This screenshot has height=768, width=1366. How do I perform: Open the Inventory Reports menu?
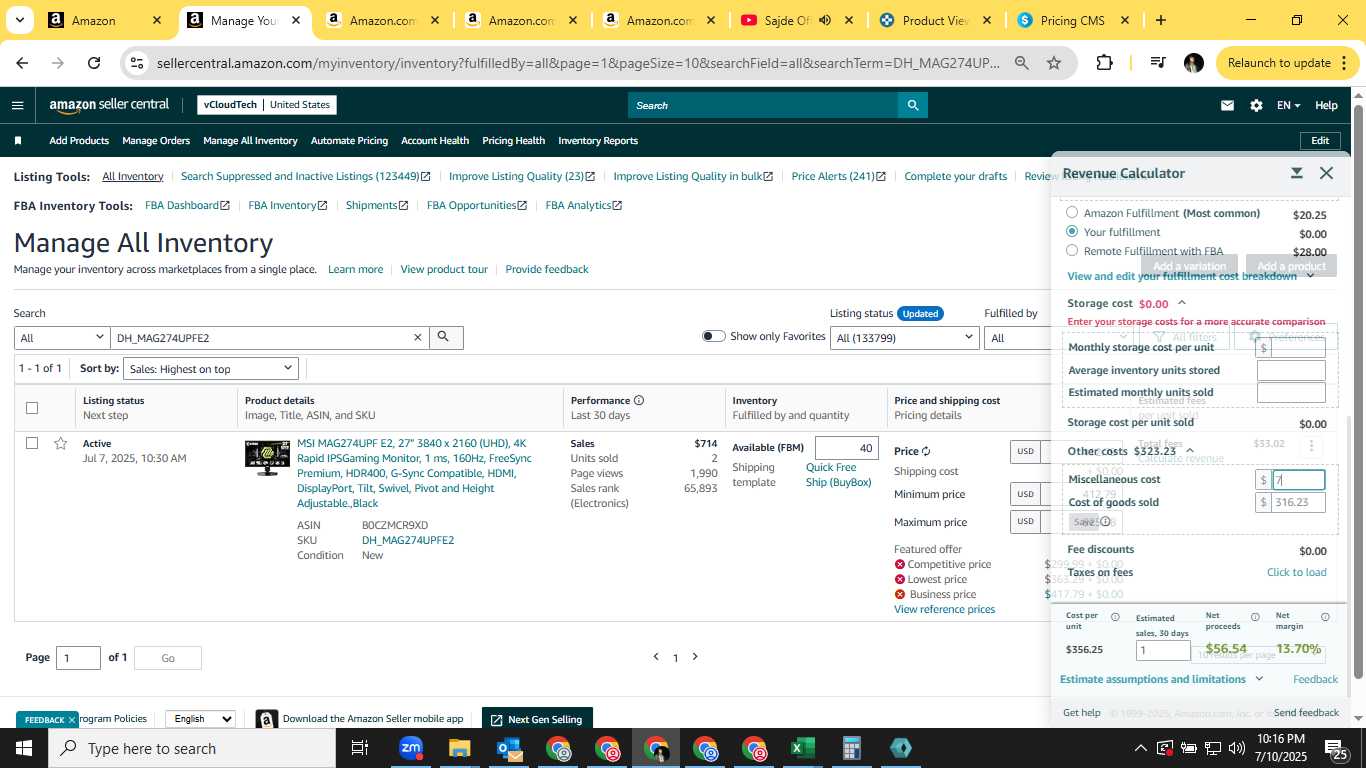tap(598, 141)
